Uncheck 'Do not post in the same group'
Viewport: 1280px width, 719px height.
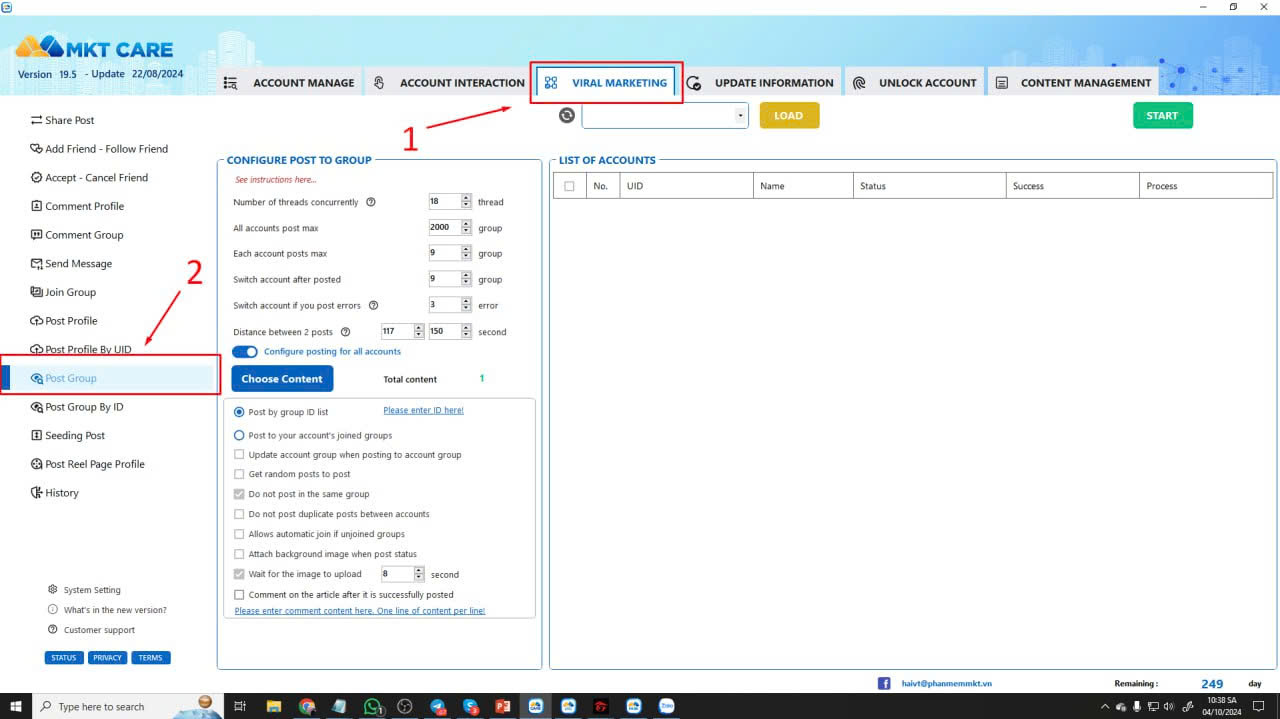239,494
